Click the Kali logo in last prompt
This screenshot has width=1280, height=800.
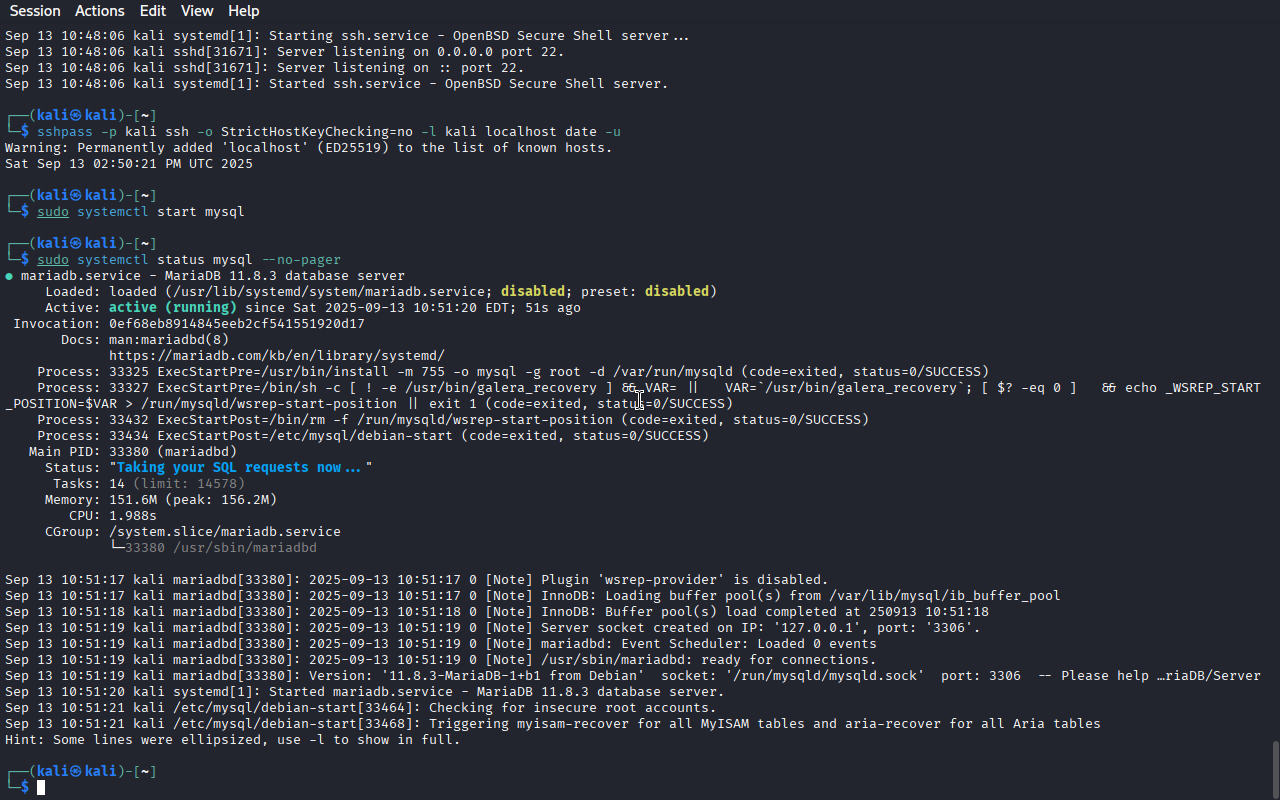[x=75, y=772]
